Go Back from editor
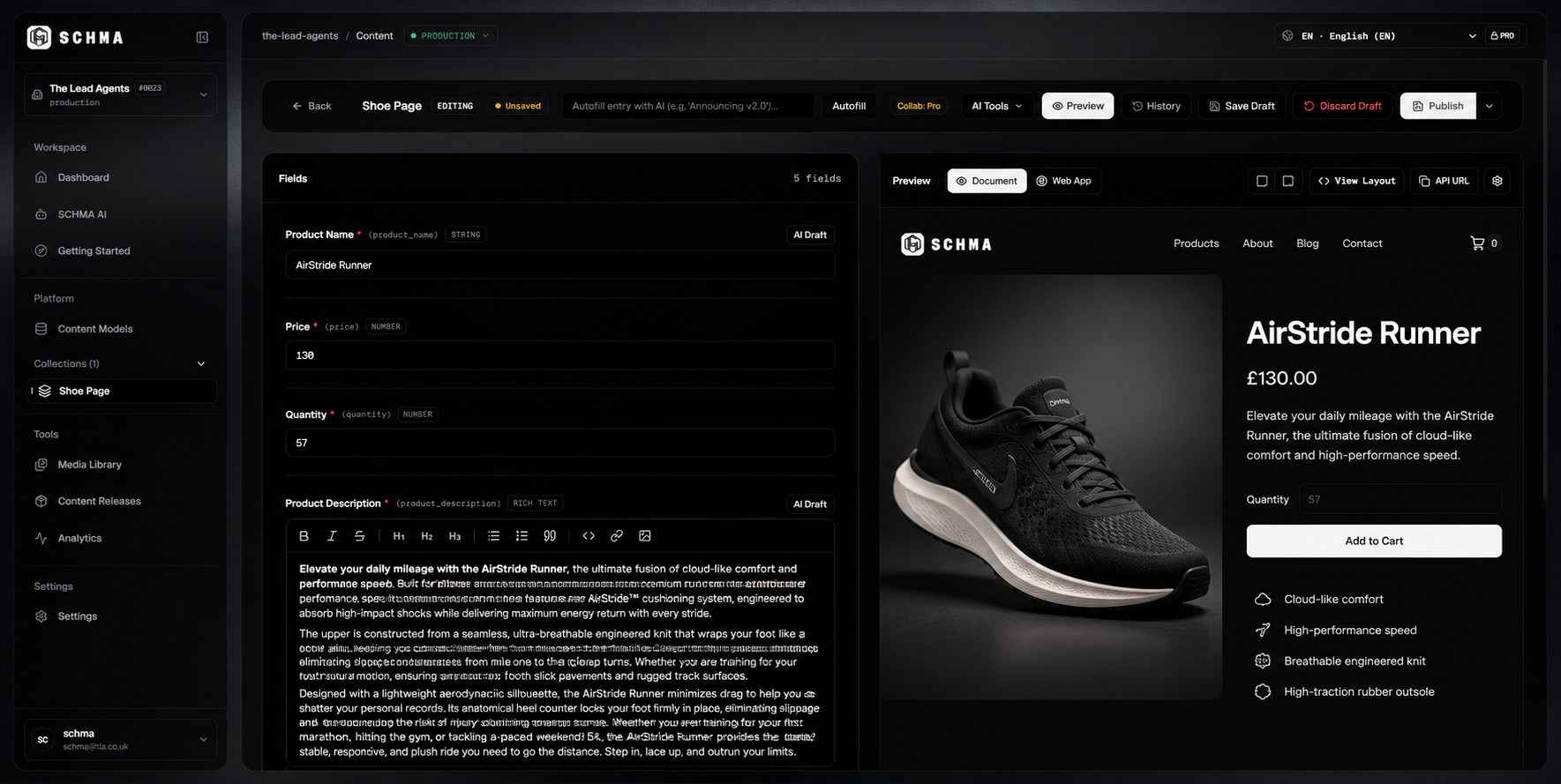The height and width of the screenshot is (784, 1561). [x=311, y=106]
